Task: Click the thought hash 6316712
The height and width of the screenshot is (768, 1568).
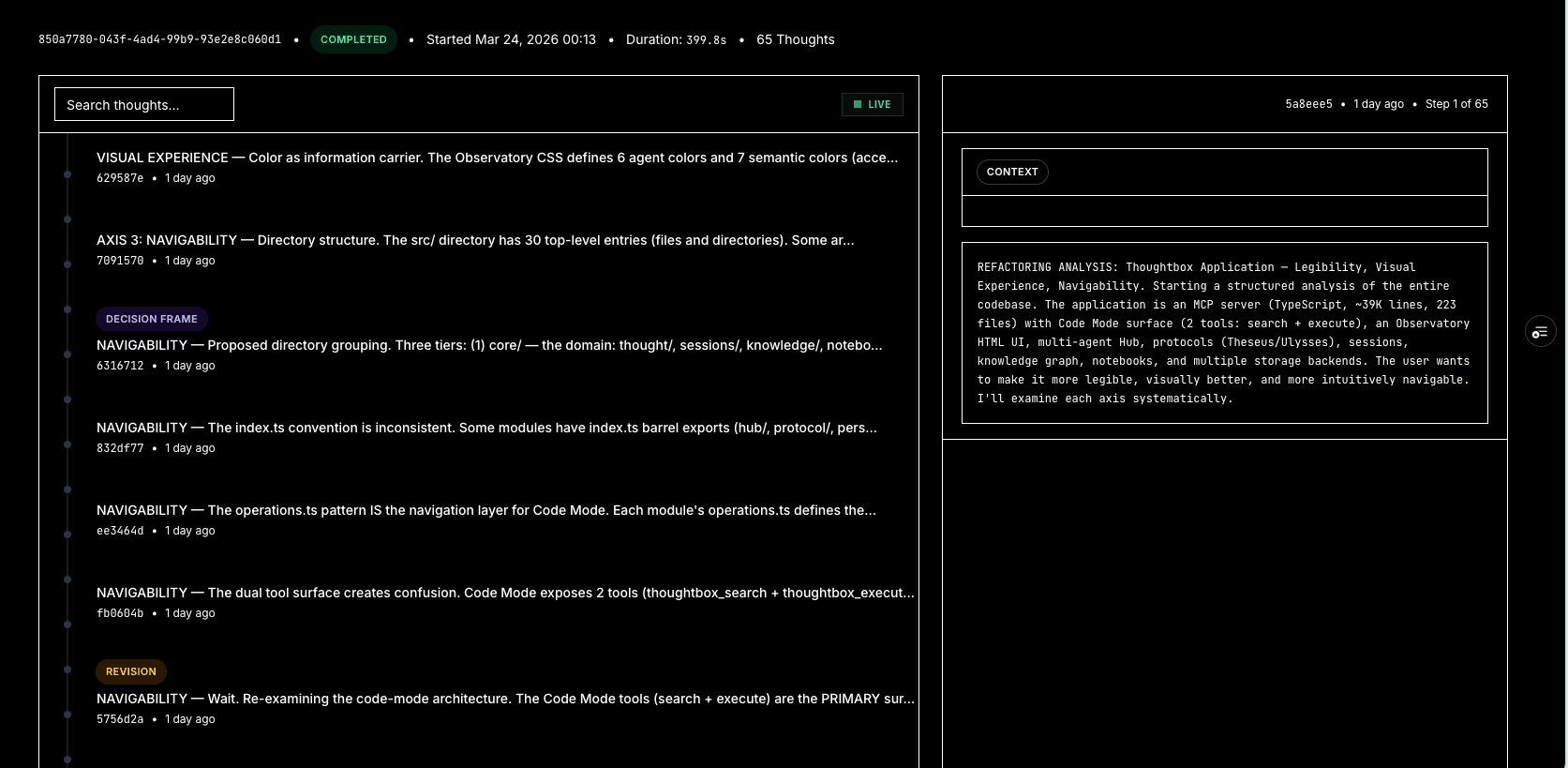Action: (x=120, y=366)
